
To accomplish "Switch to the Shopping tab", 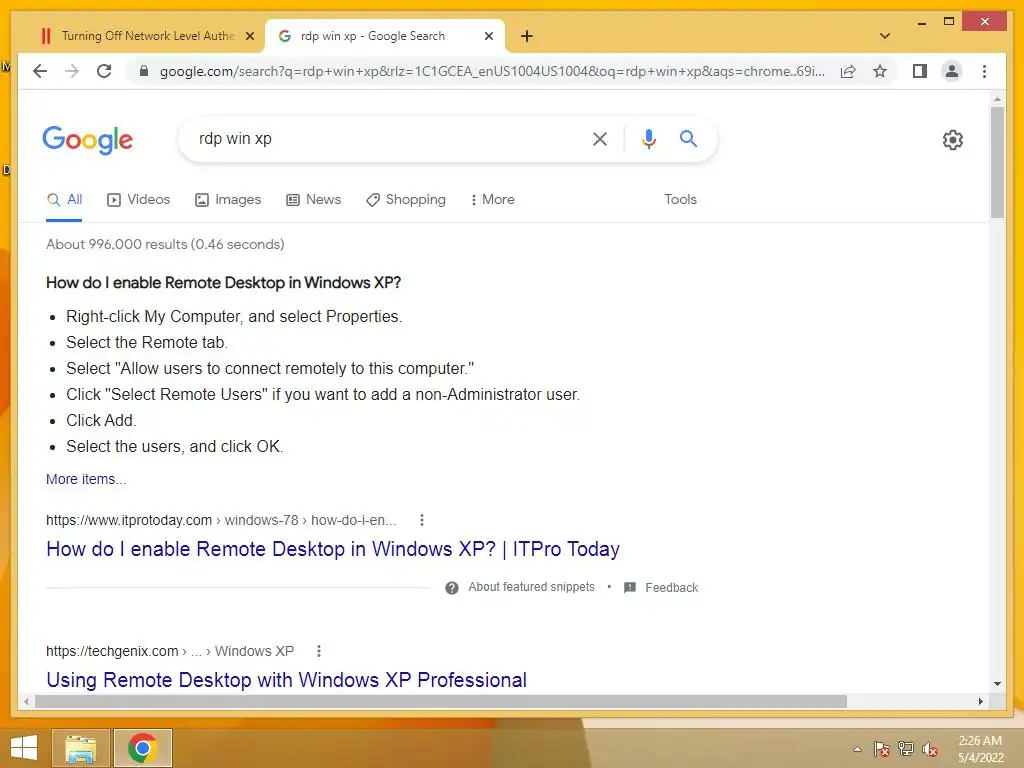I will click(406, 199).
